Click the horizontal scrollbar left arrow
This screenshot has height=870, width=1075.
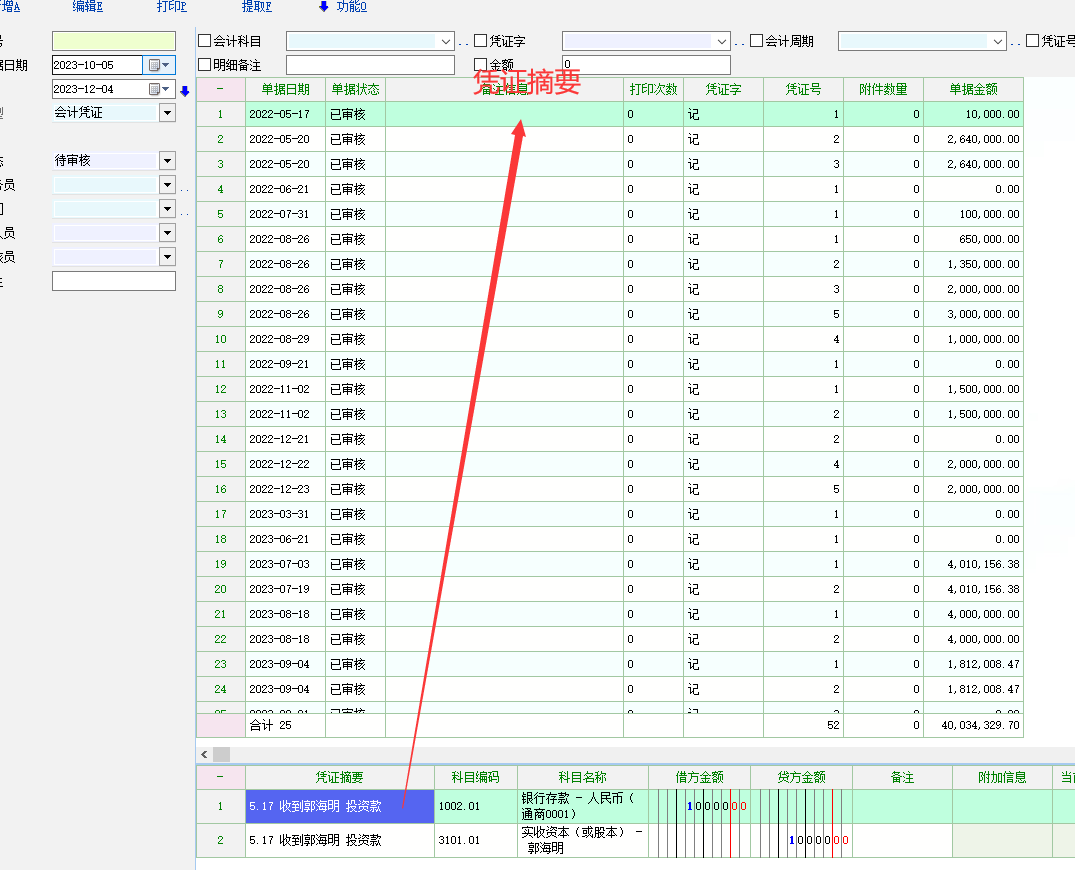204,755
